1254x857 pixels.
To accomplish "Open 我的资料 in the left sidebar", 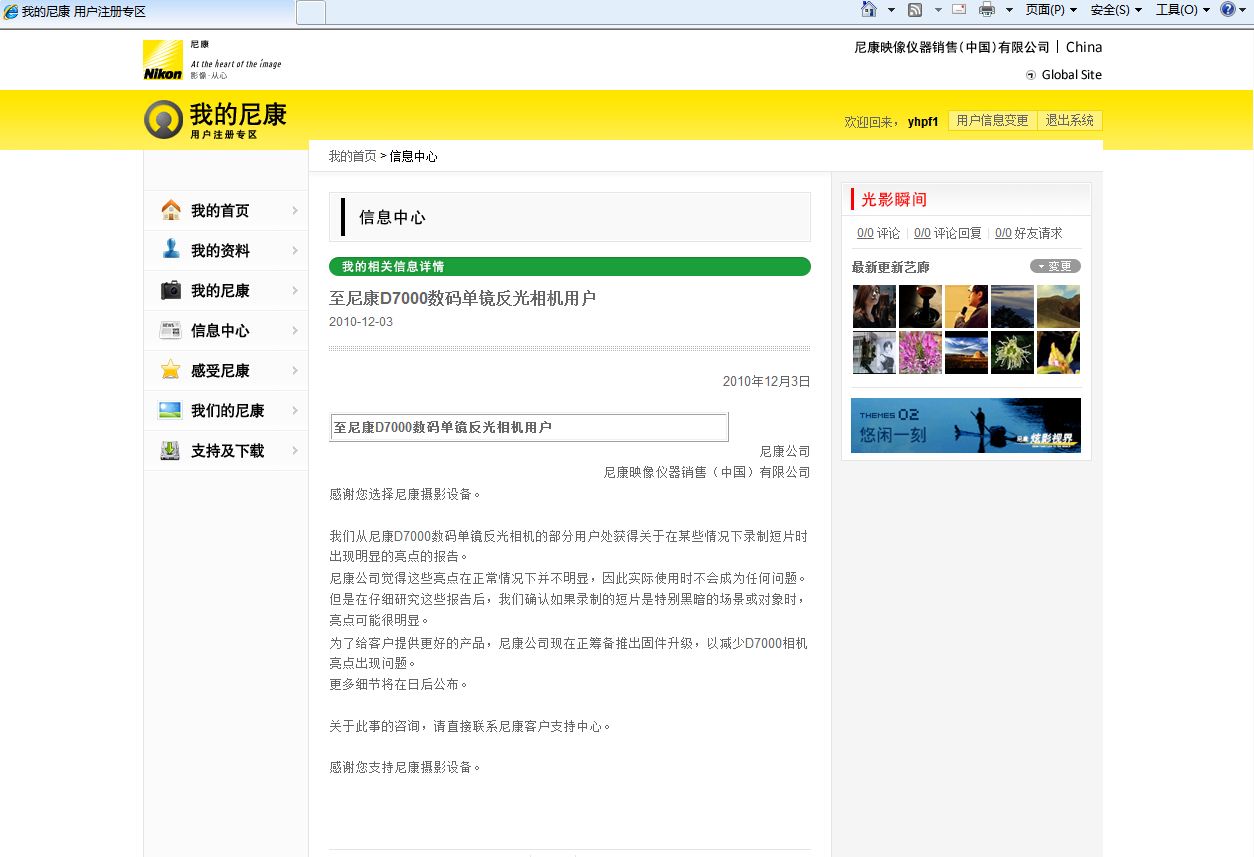I will pyautogui.click(x=220, y=251).
